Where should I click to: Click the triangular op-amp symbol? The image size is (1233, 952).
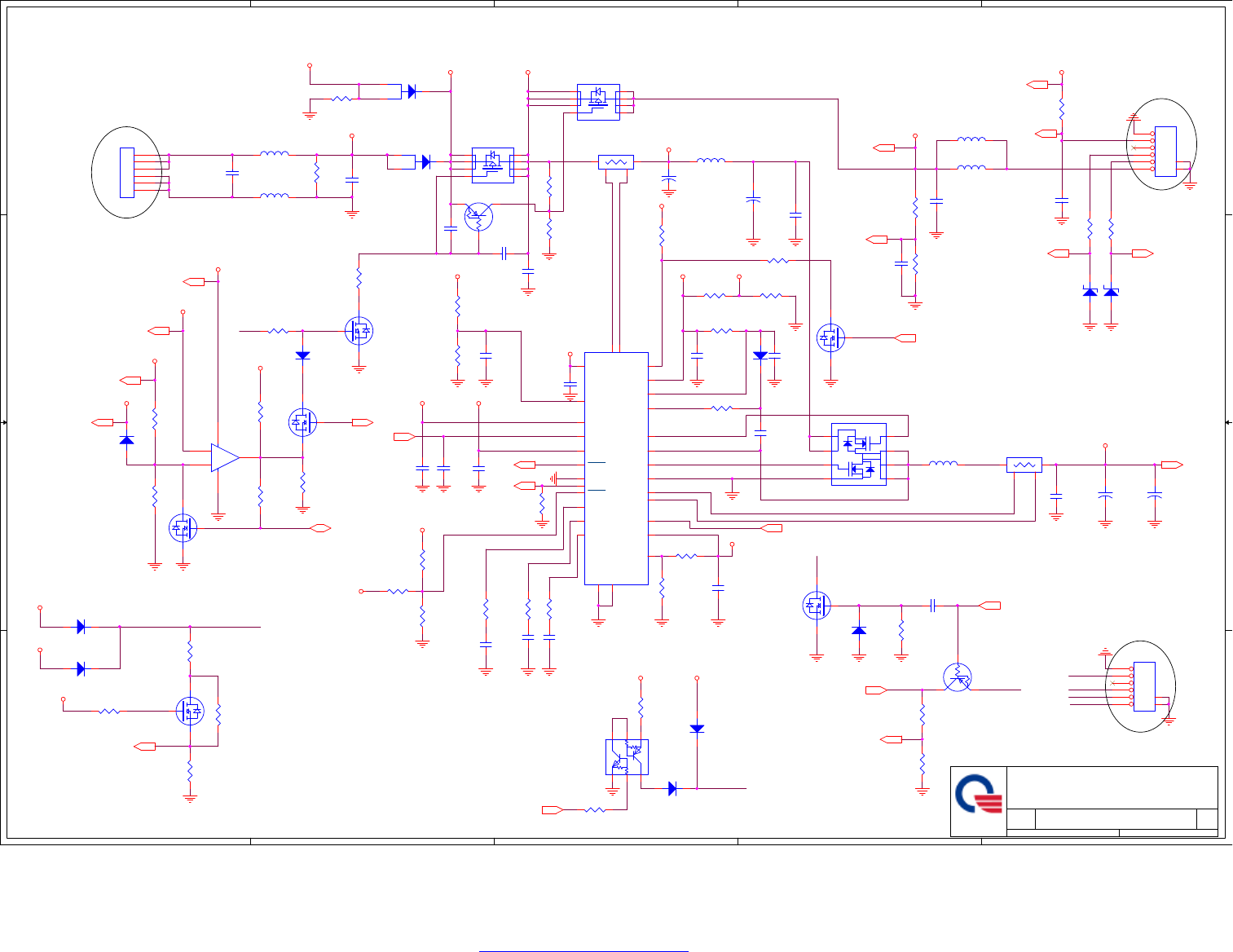(x=225, y=458)
